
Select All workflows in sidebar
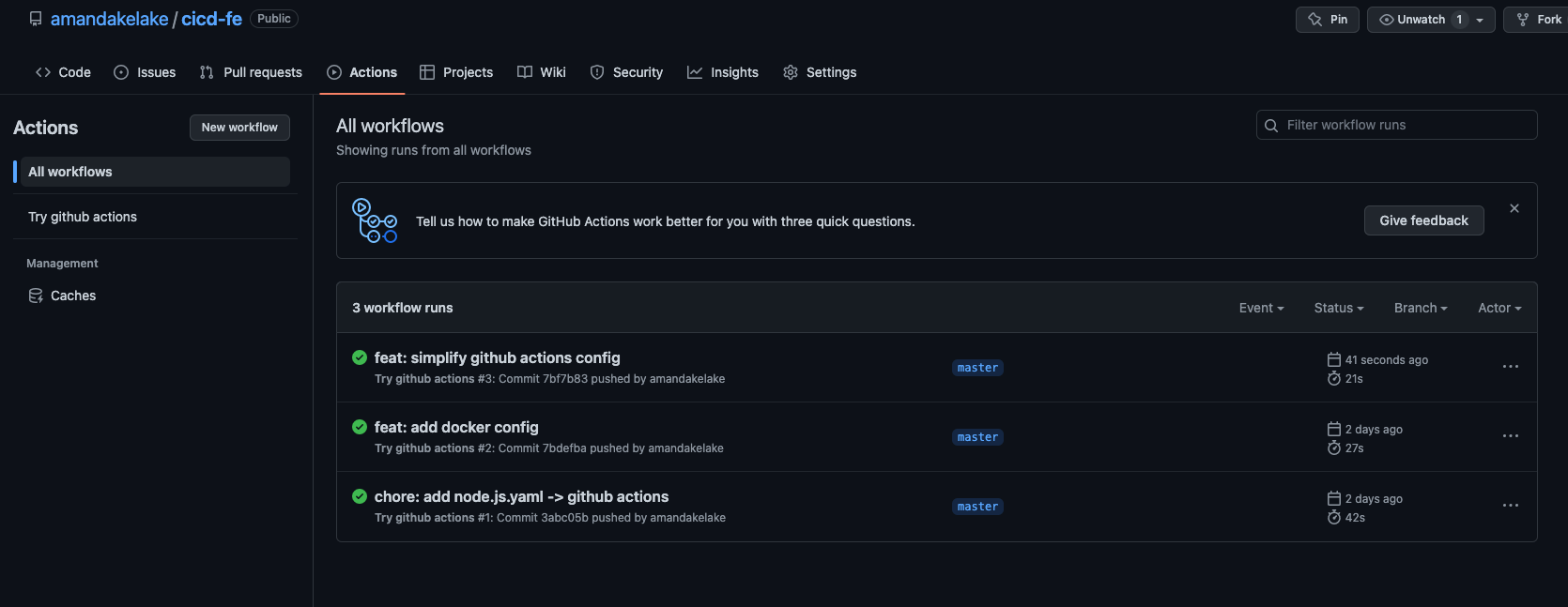[155, 172]
